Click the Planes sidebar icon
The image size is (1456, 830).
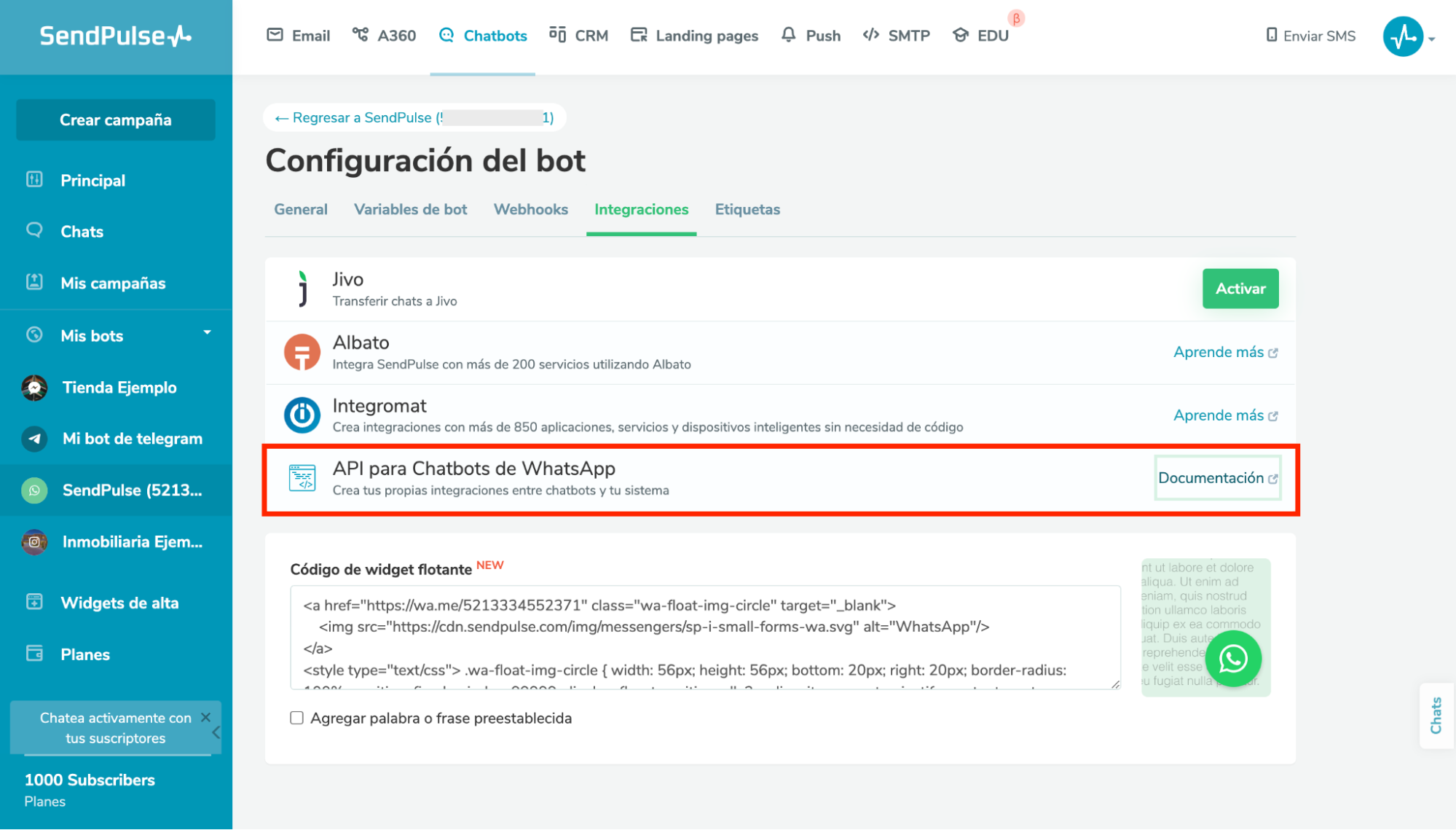(x=34, y=653)
